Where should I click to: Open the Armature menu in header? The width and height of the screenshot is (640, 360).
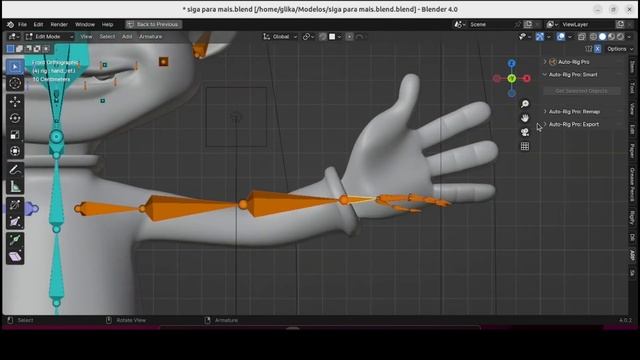151,37
